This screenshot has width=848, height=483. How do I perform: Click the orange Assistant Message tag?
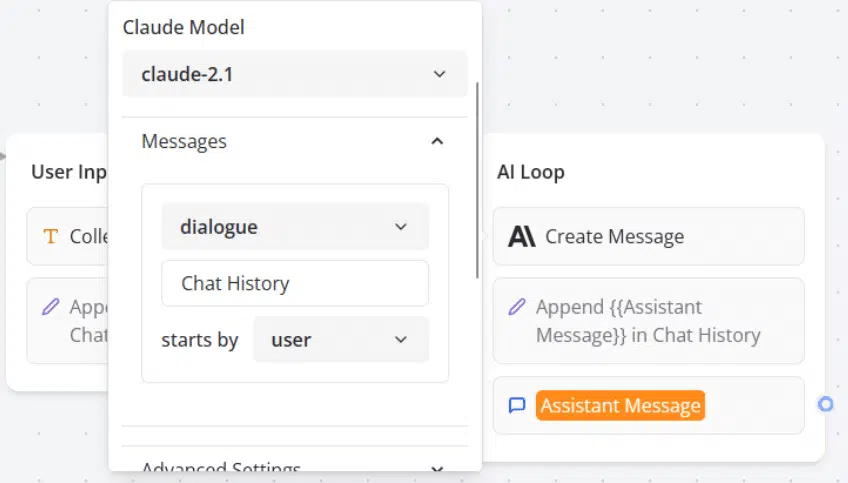click(x=620, y=405)
